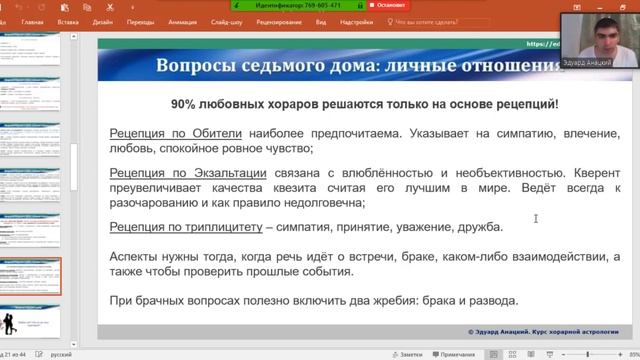Click the zoom percentage value in status bar
The width and height of the screenshot is (640, 360).
(634, 355)
